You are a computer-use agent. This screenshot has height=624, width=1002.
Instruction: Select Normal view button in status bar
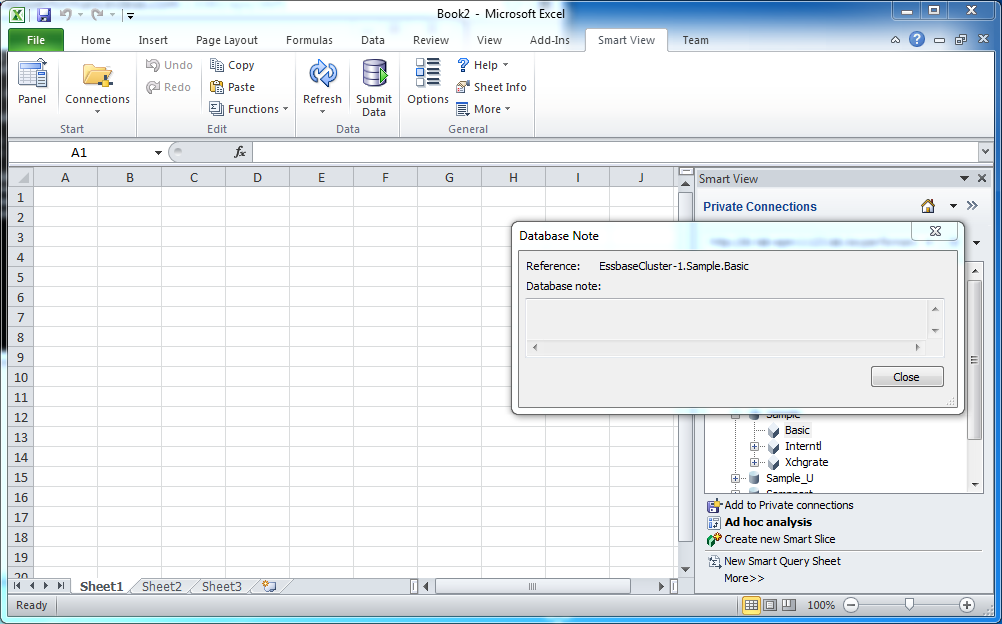752,605
